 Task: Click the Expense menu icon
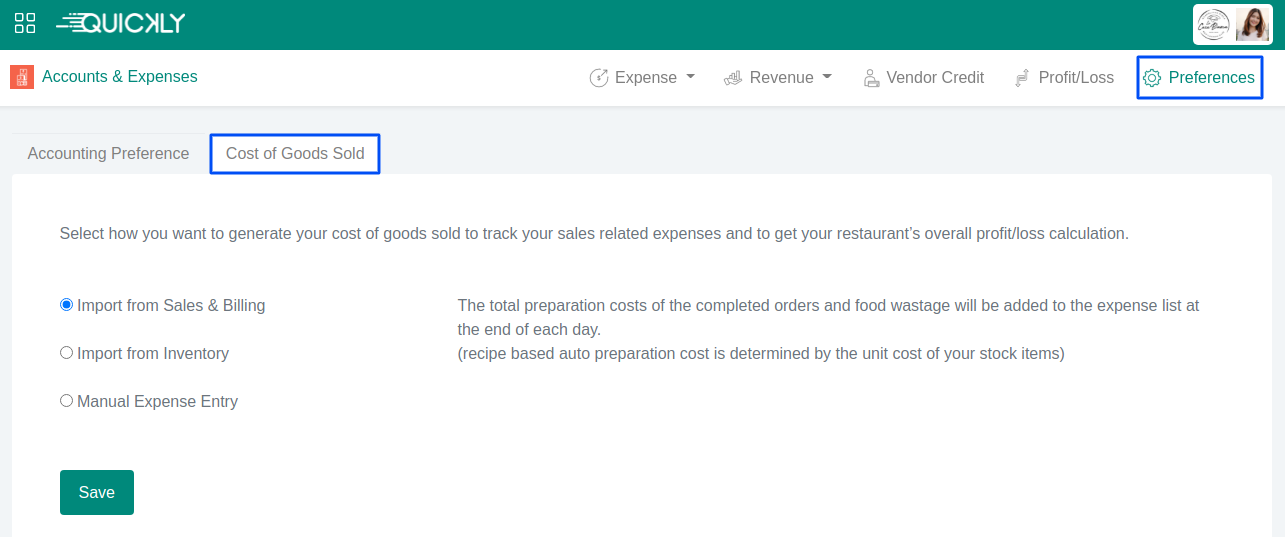[599, 78]
